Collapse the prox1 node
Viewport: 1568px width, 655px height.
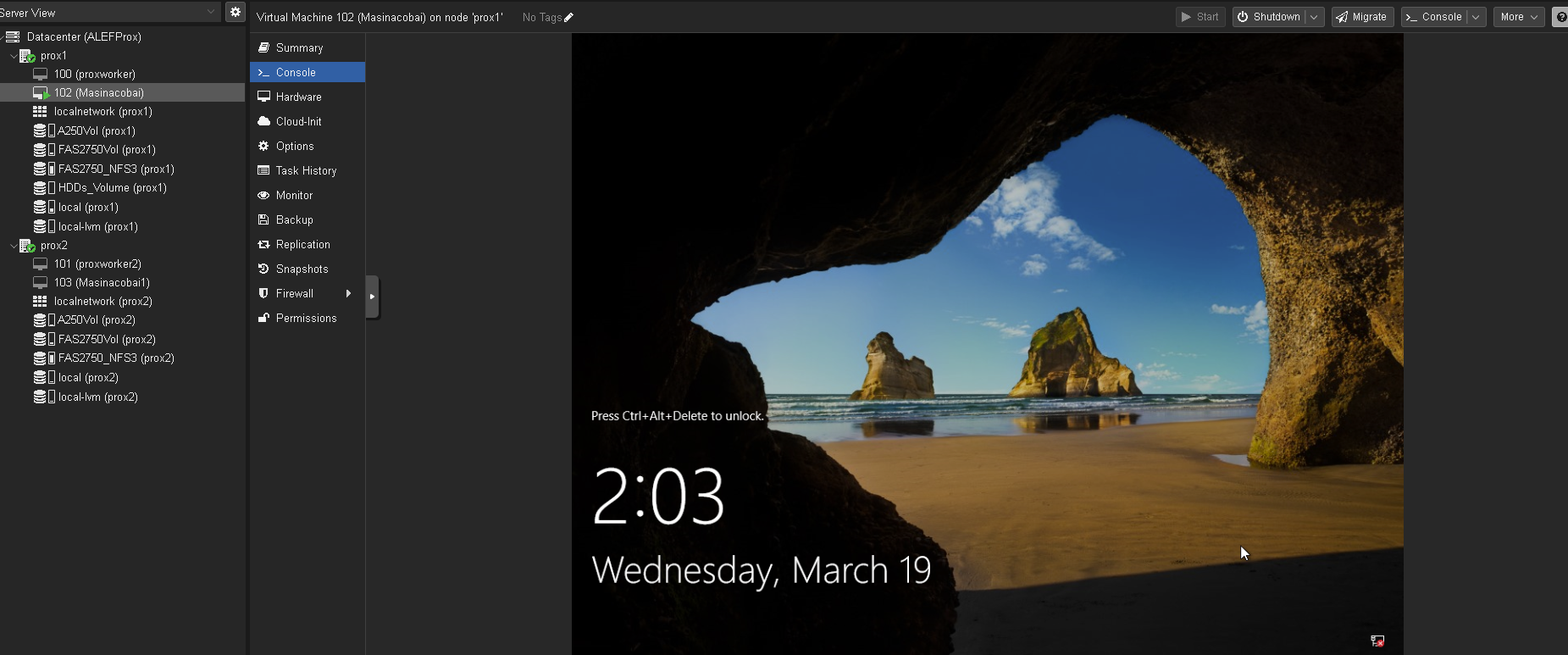pos(14,56)
